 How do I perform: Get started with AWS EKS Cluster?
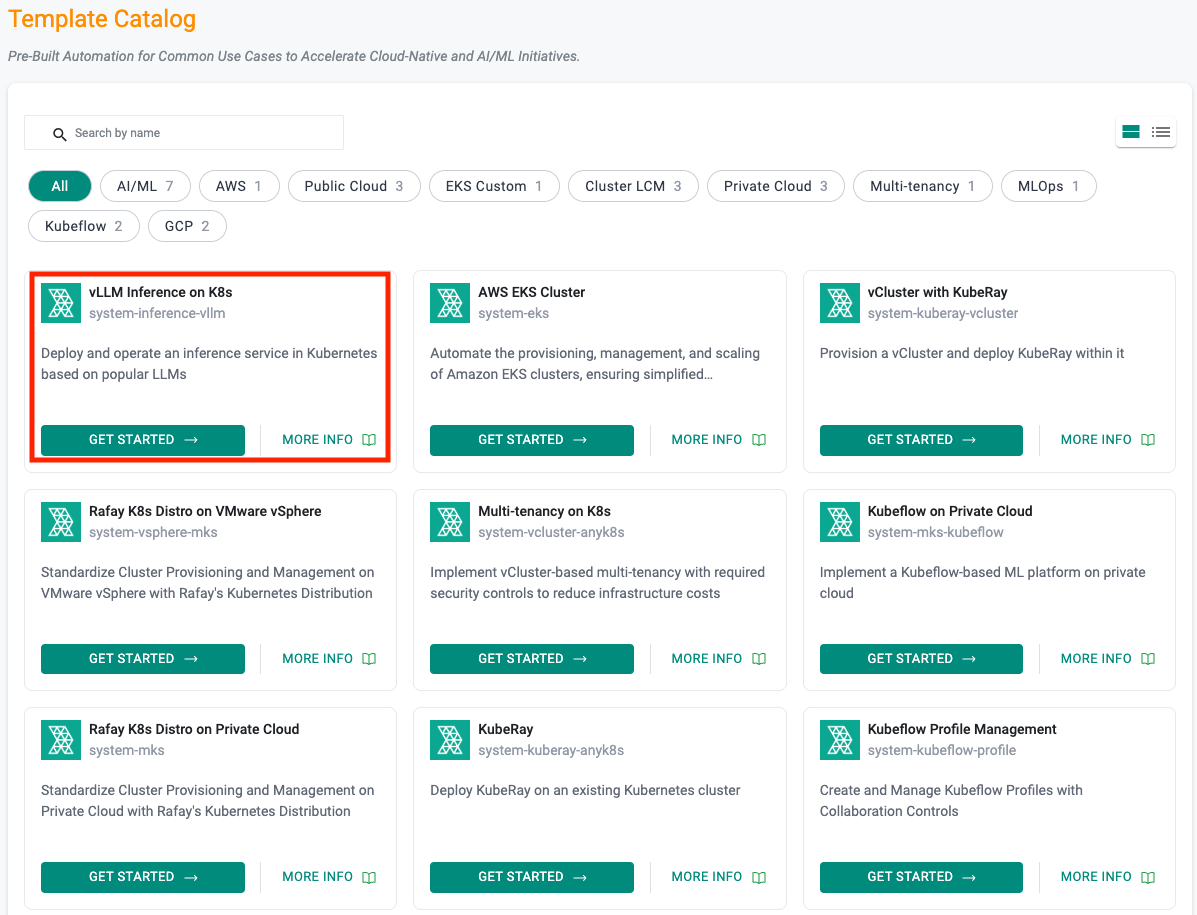point(531,440)
